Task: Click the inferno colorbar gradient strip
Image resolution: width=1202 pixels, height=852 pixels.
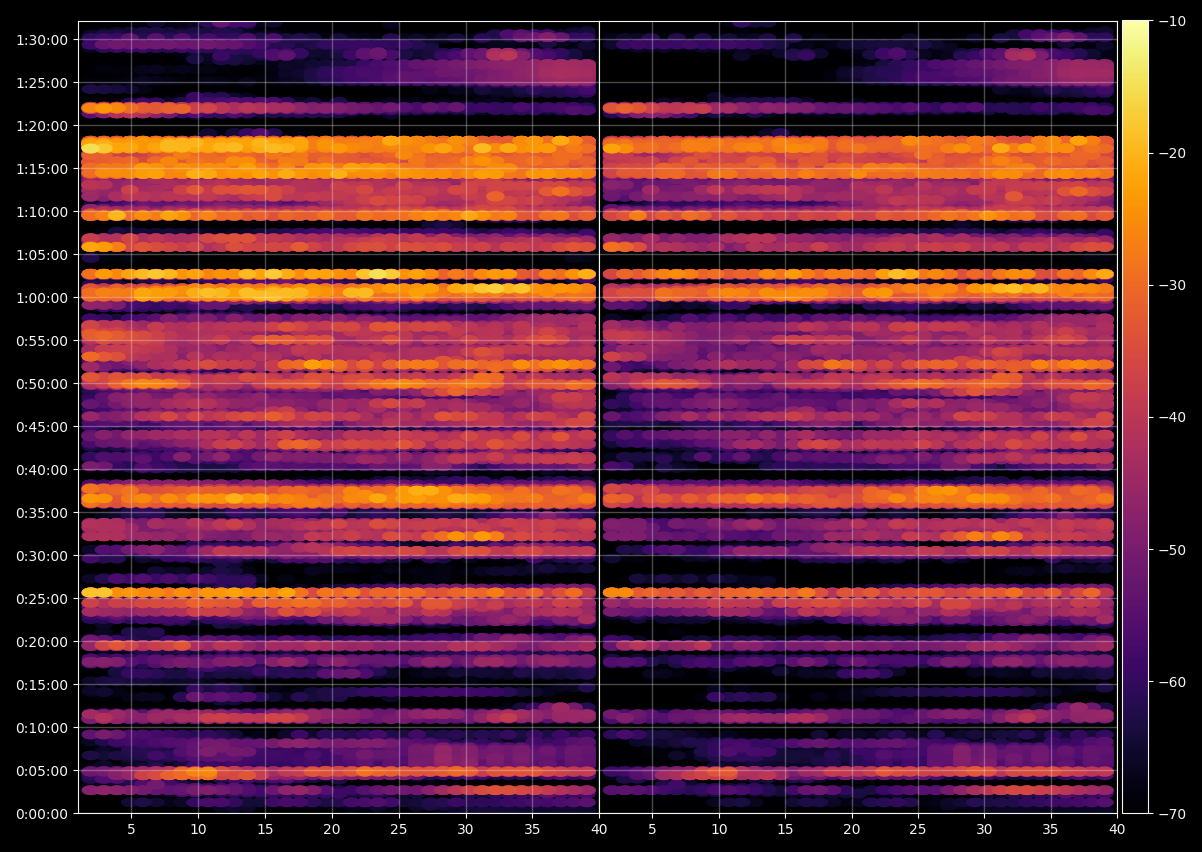Action: pyautogui.click(x=1136, y=417)
